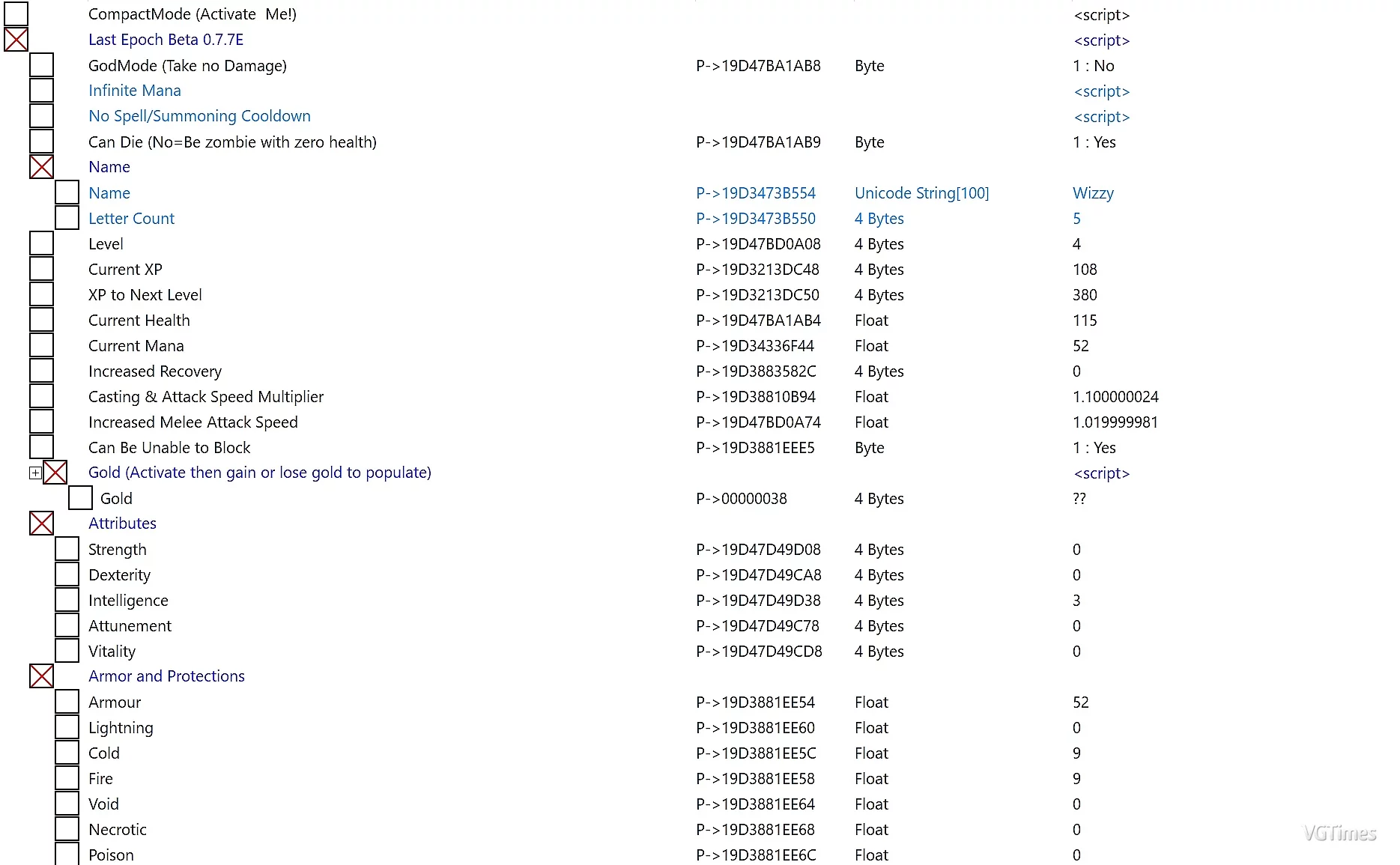1400x865 pixels.
Task: Freeze the Letter Count entry checkbox
Action: [67, 218]
